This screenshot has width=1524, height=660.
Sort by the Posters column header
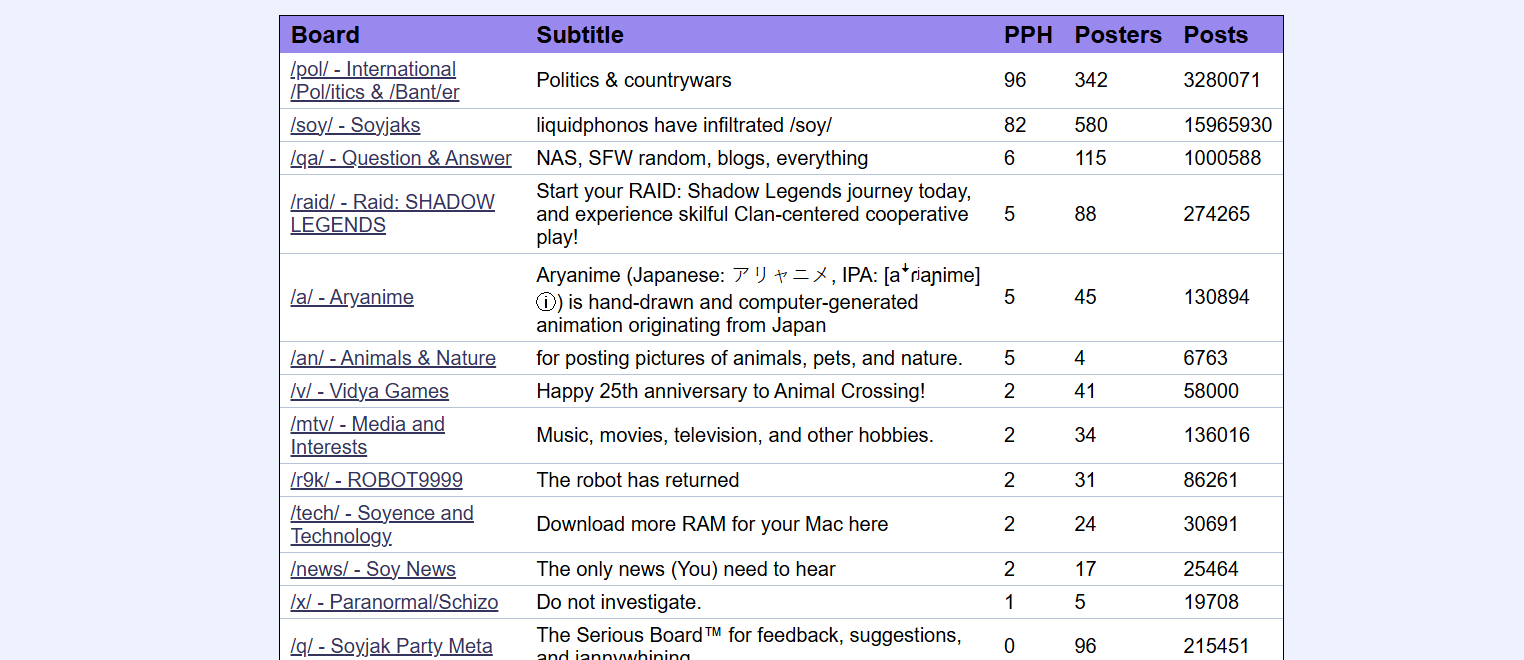tap(1118, 35)
